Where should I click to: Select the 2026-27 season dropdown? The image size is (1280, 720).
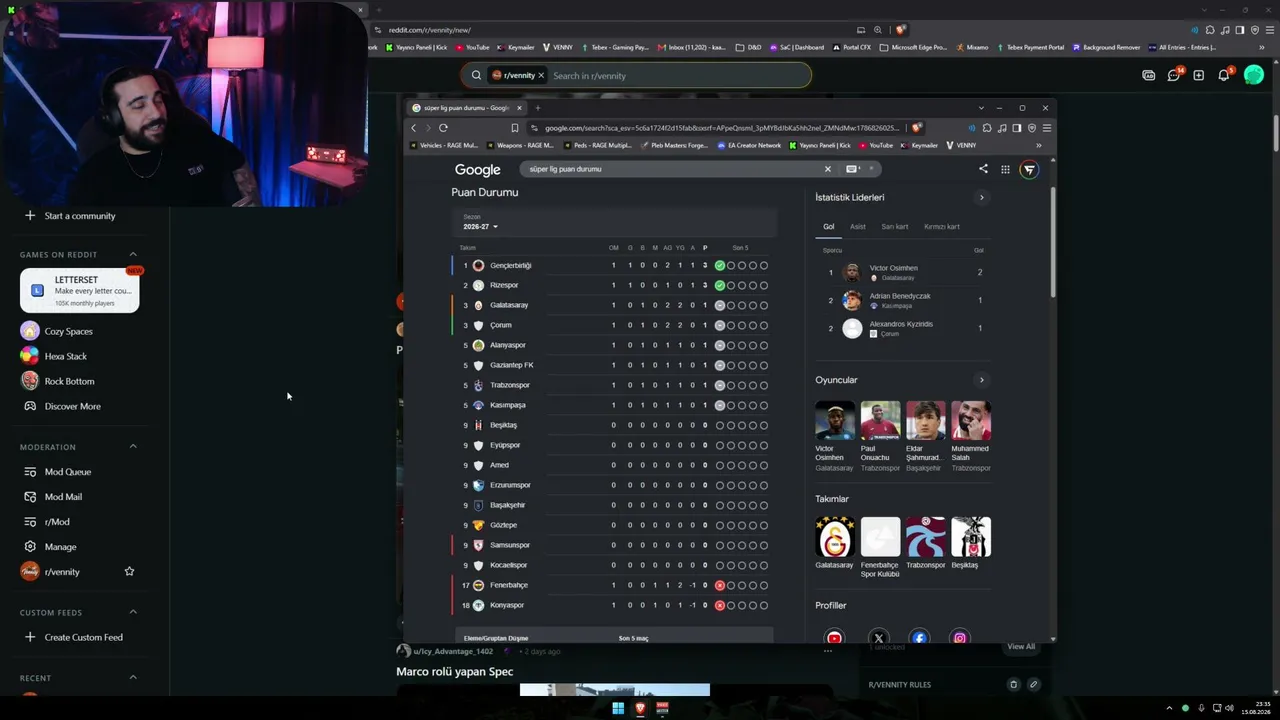(x=480, y=227)
